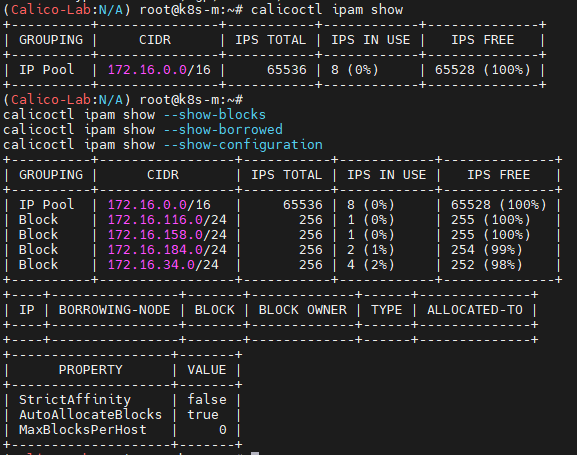The image size is (577, 455).
Task: Click the 'false' value for StrictAffinity
Action: (x=207, y=399)
